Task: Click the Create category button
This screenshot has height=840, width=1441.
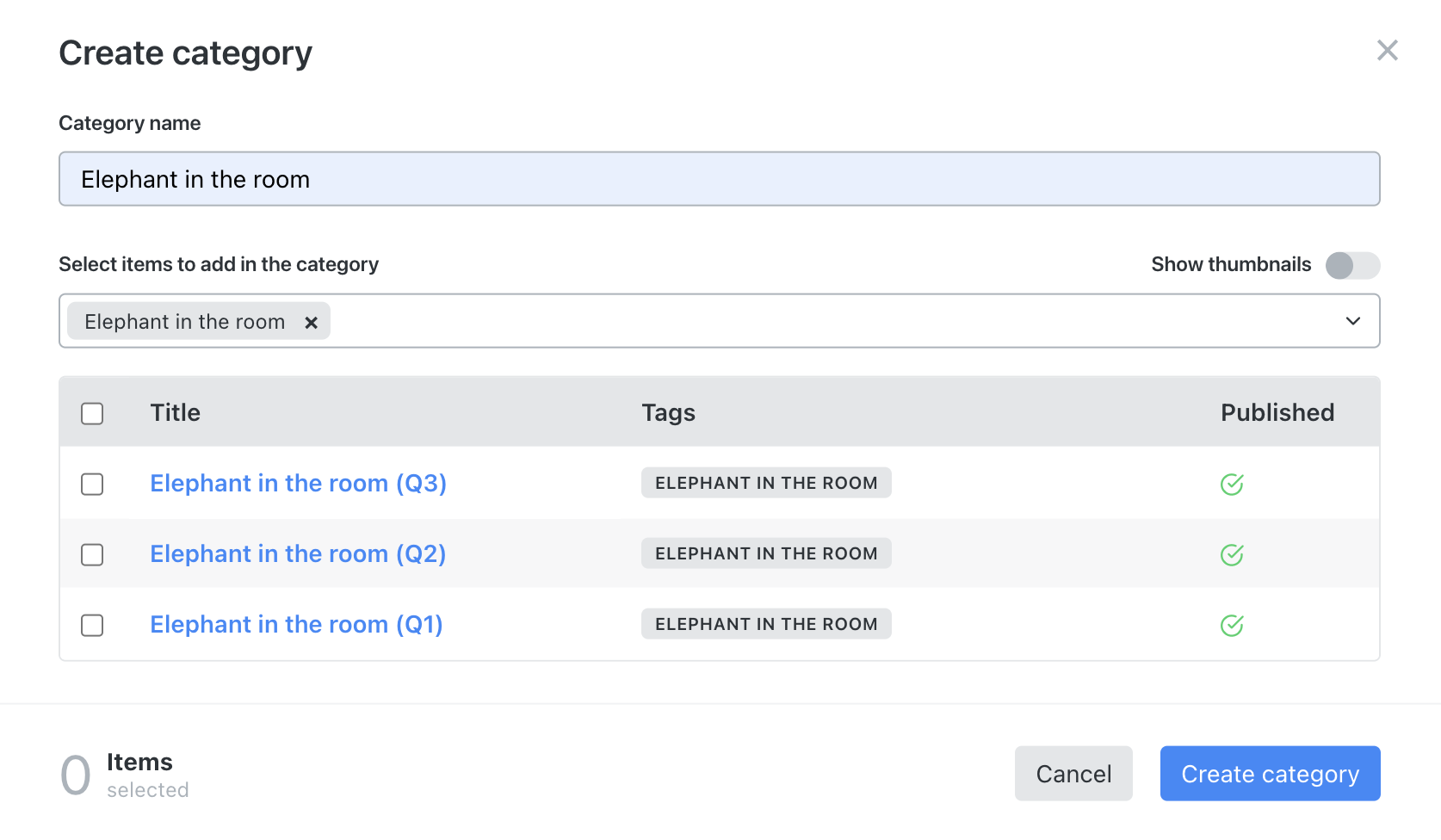Action: [1270, 774]
